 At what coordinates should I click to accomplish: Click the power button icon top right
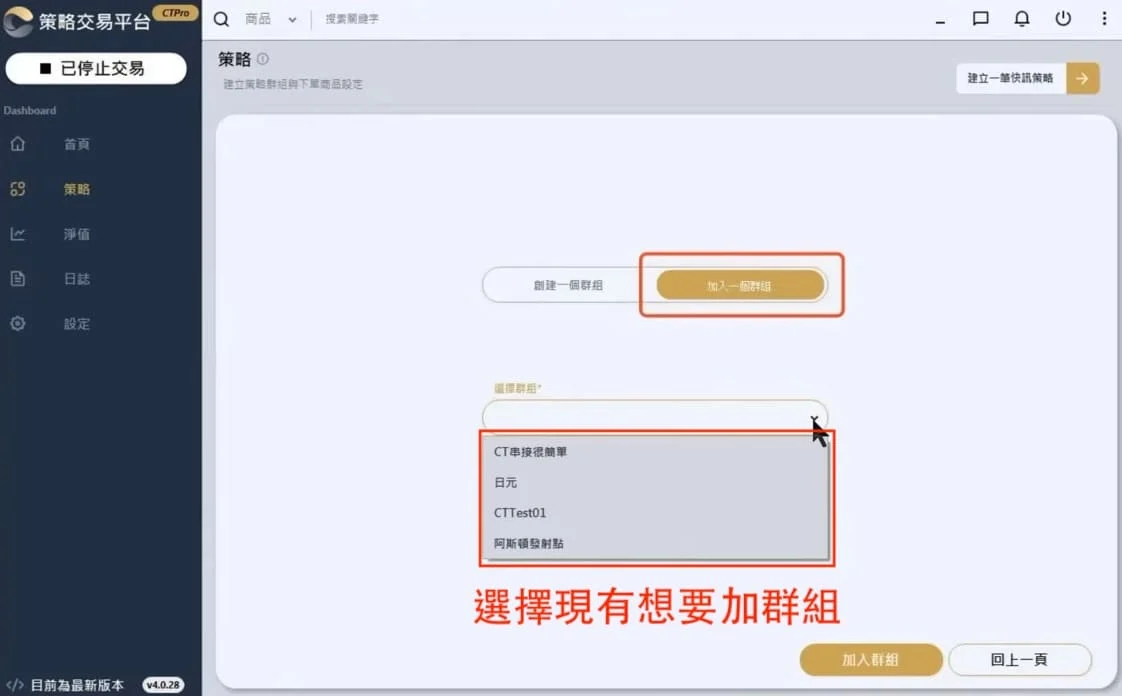coord(1062,18)
